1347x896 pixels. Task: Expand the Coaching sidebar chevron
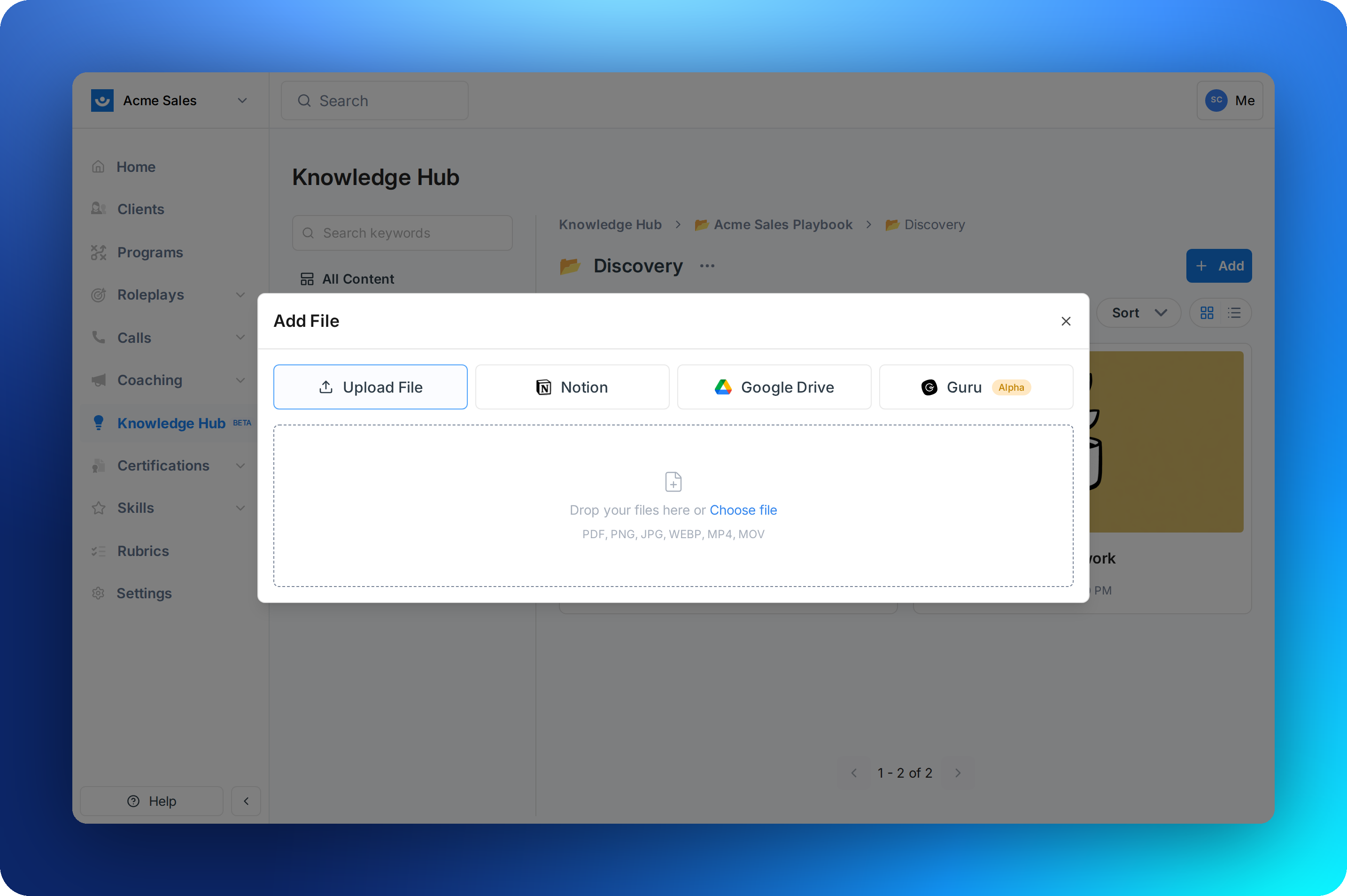[240, 380]
